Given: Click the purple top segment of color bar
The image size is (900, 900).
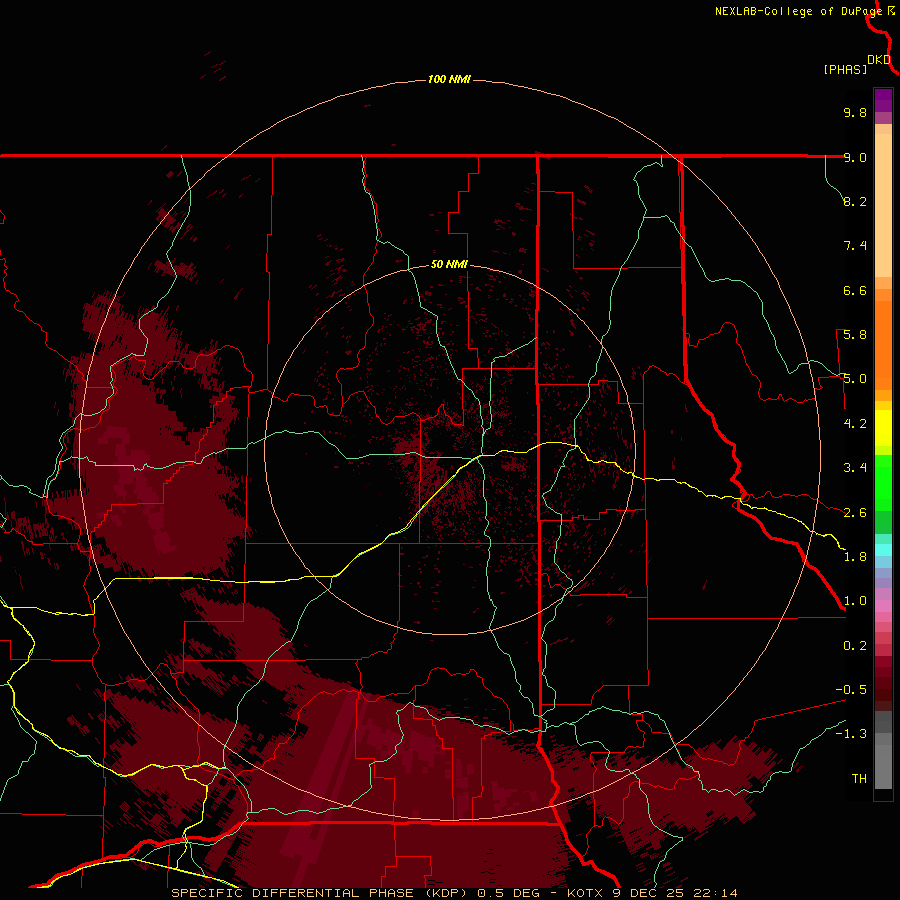Looking at the screenshot, I should [883, 100].
